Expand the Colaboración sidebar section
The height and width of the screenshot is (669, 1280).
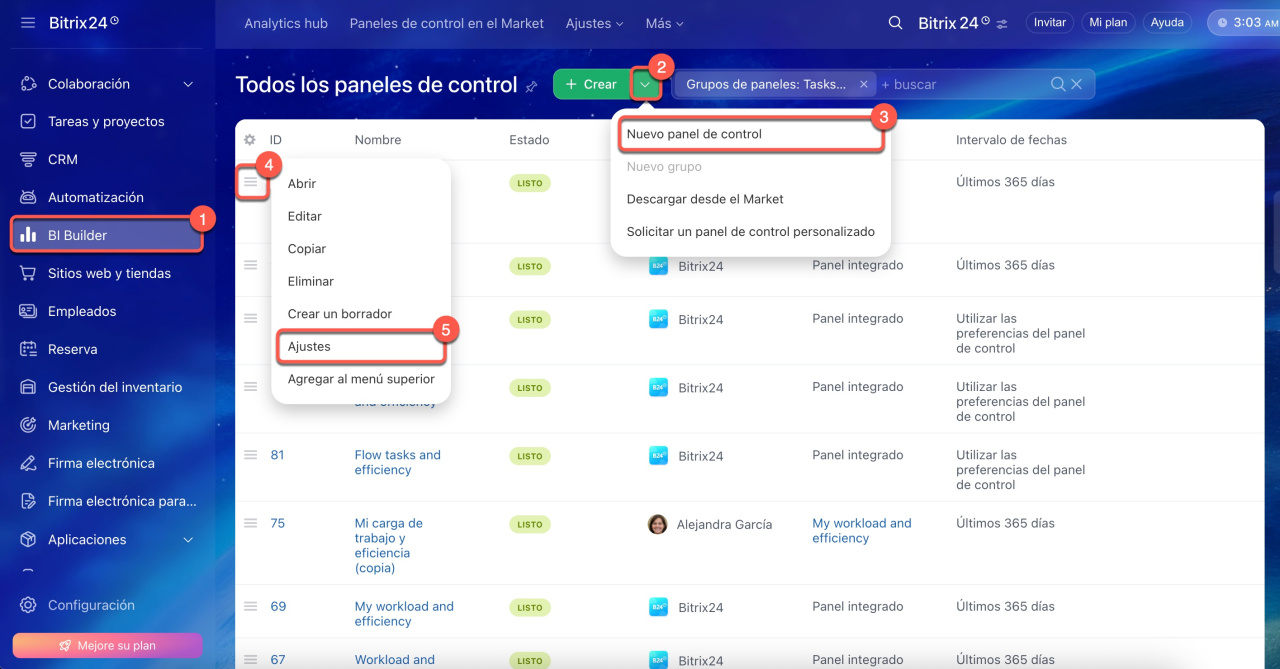188,84
